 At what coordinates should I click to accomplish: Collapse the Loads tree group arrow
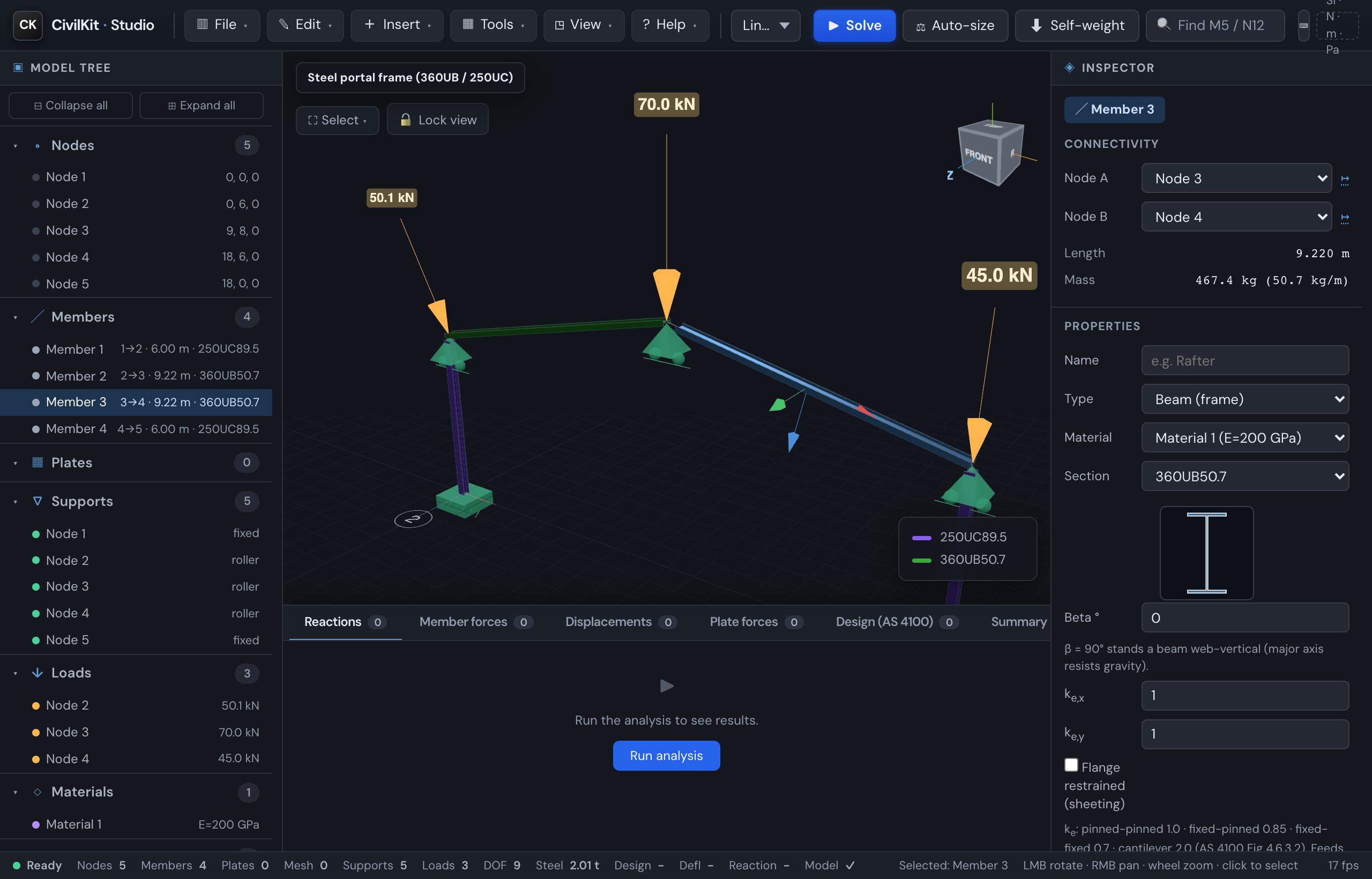[x=16, y=674]
